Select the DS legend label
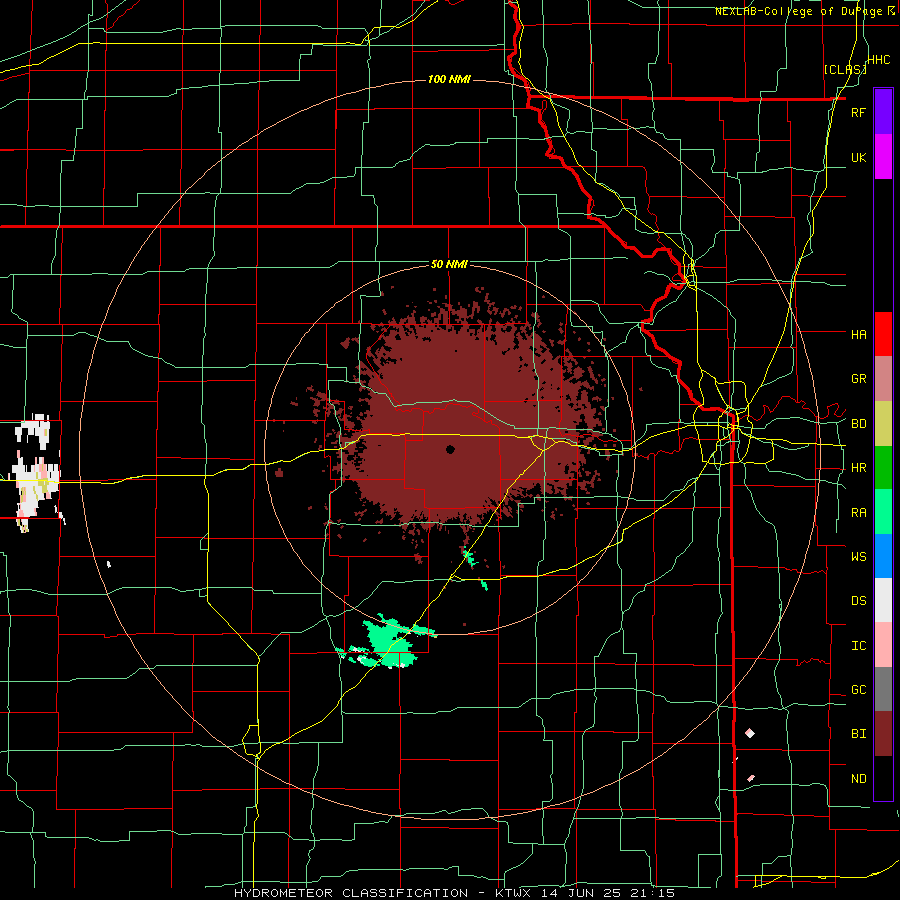900x900 pixels. tap(858, 601)
